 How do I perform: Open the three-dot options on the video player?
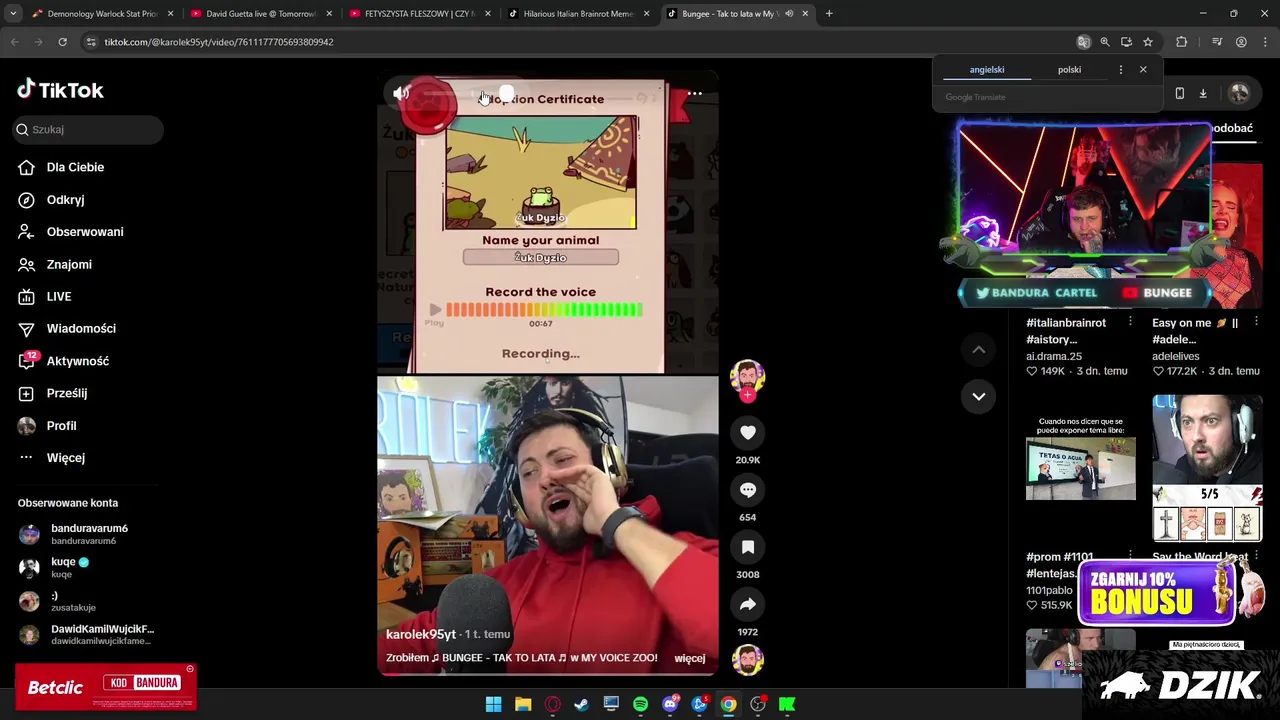[695, 94]
